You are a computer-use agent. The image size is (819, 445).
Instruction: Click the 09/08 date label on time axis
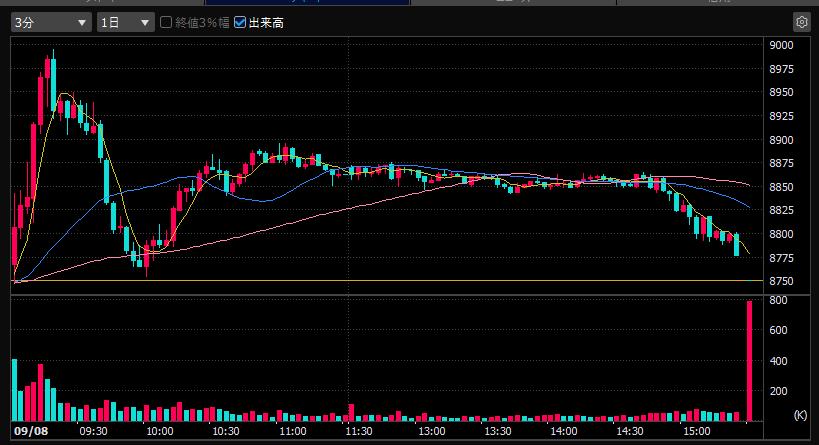(31, 431)
